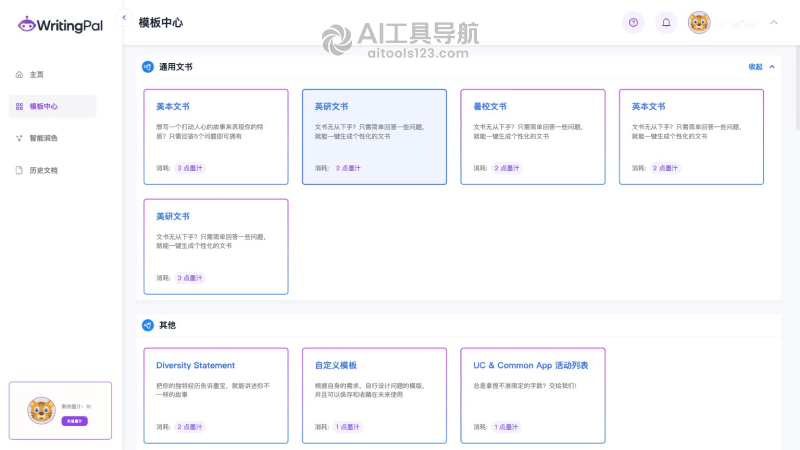Click the tiger avatar in the header
Viewport: 800px width, 450px height.
pyautogui.click(x=699, y=22)
